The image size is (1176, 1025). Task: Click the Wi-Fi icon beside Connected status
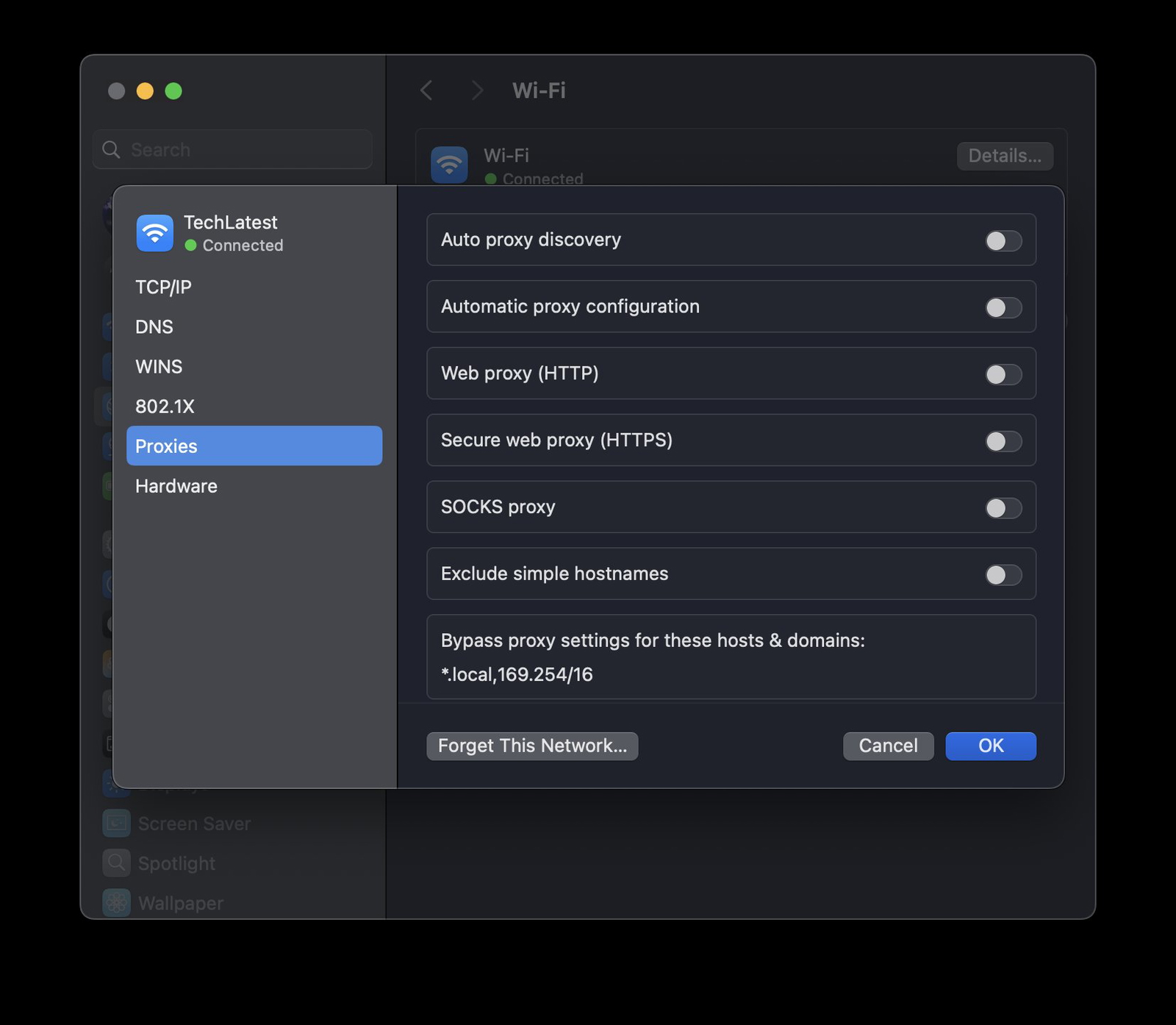click(449, 165)
